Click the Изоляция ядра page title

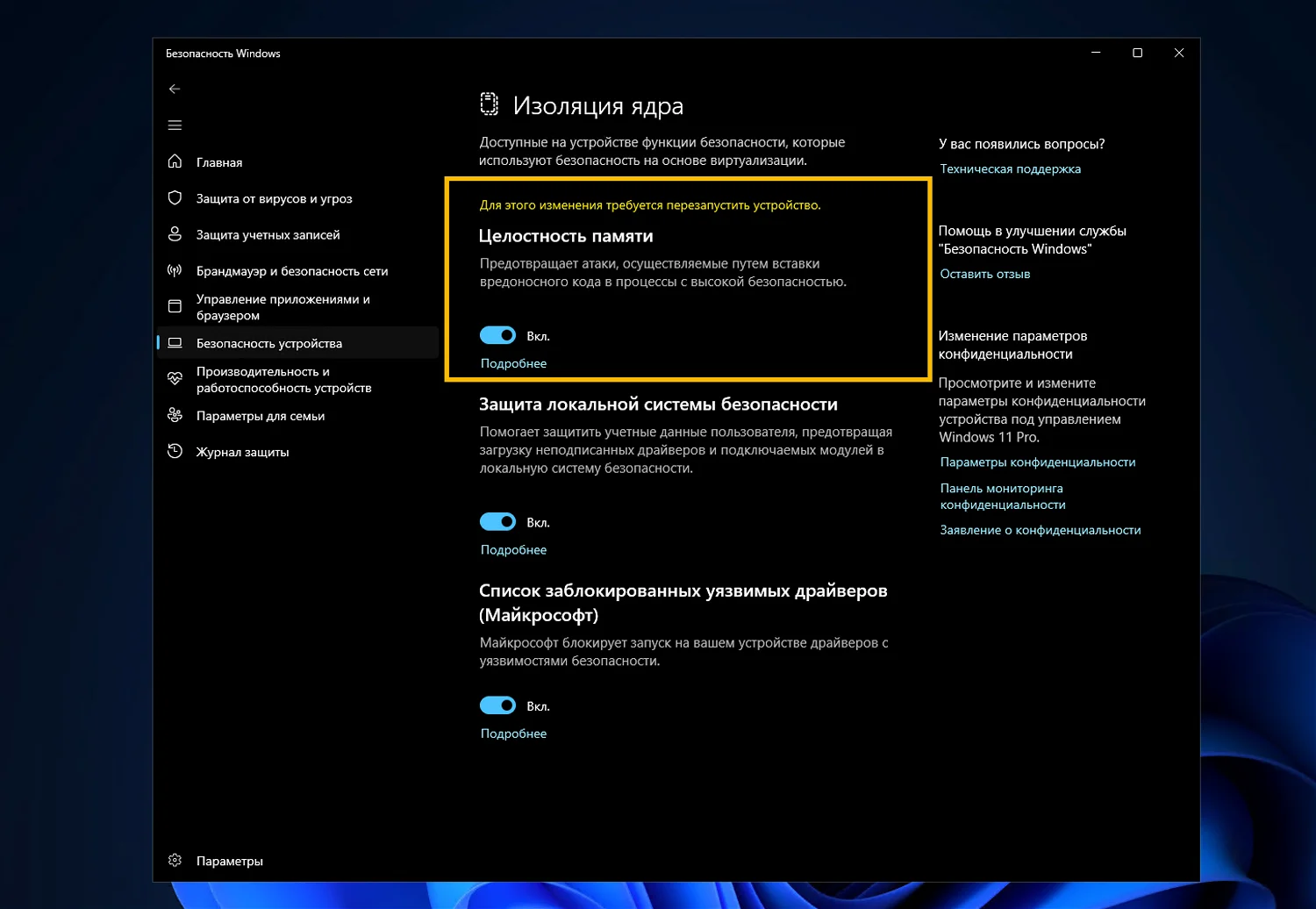pyautogui.click(x=597, y=105)
